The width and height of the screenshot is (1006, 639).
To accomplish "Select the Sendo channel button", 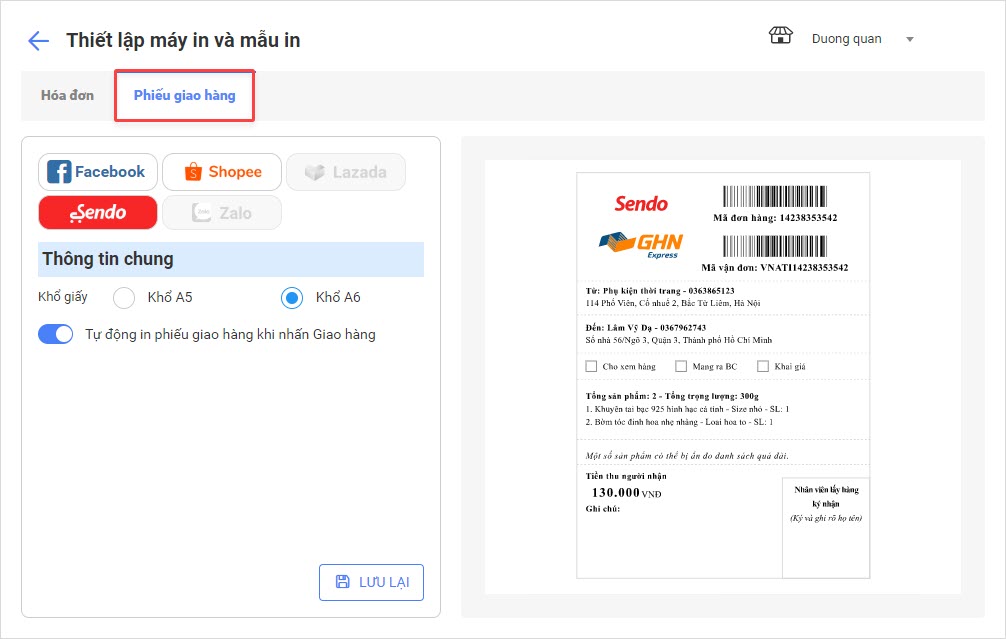I will [x=97, y=212].
